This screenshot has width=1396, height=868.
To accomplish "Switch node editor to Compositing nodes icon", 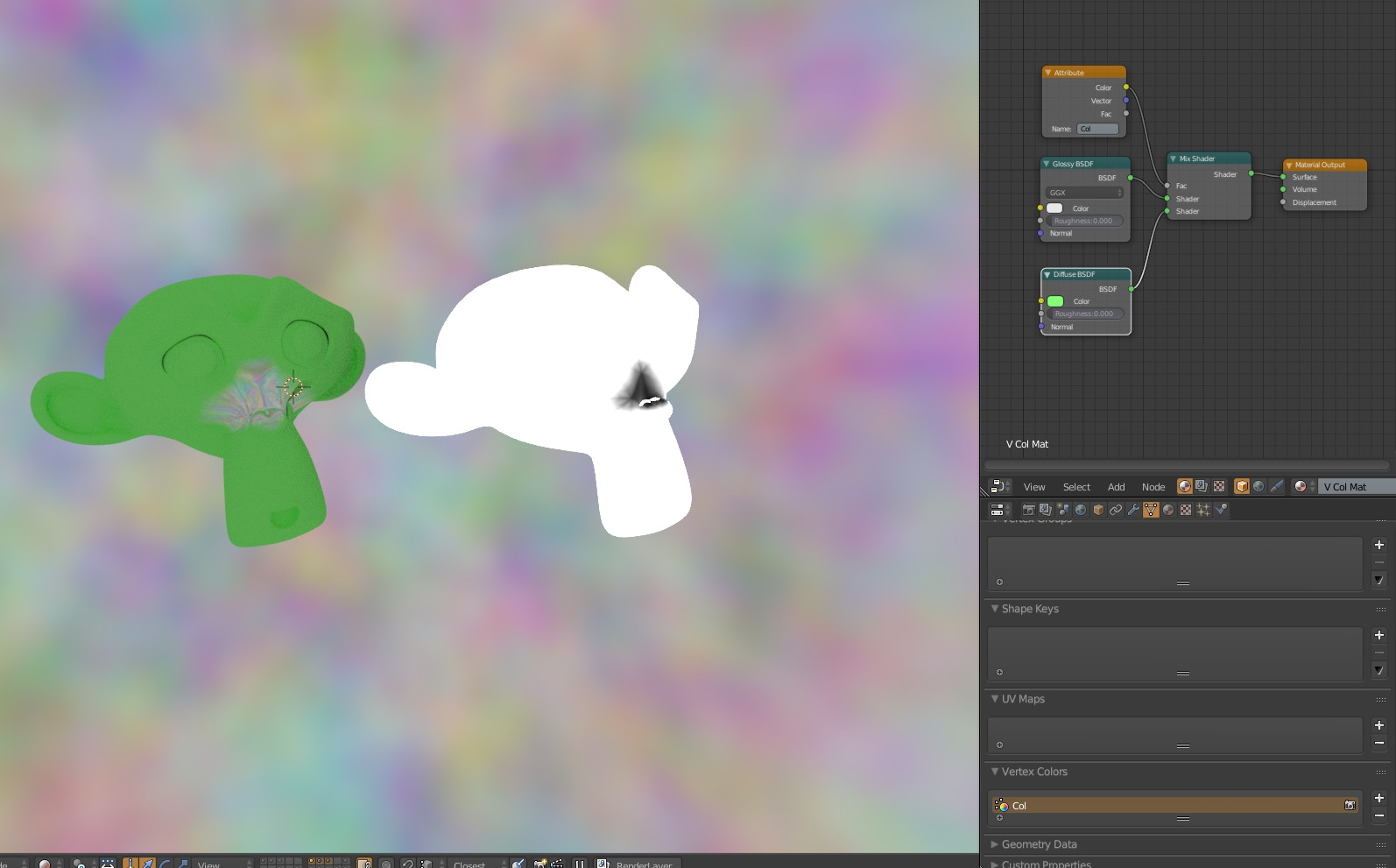I will click(x=1202, y=486).
